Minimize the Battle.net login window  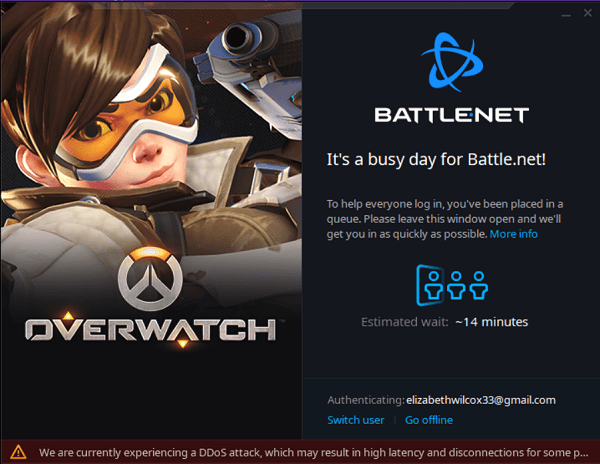(566, 15)
